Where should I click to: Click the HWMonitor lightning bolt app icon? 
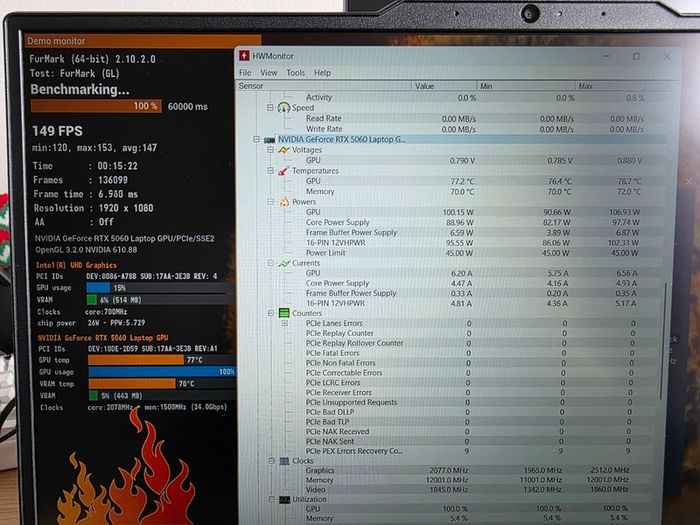click(x=244, y=55)
